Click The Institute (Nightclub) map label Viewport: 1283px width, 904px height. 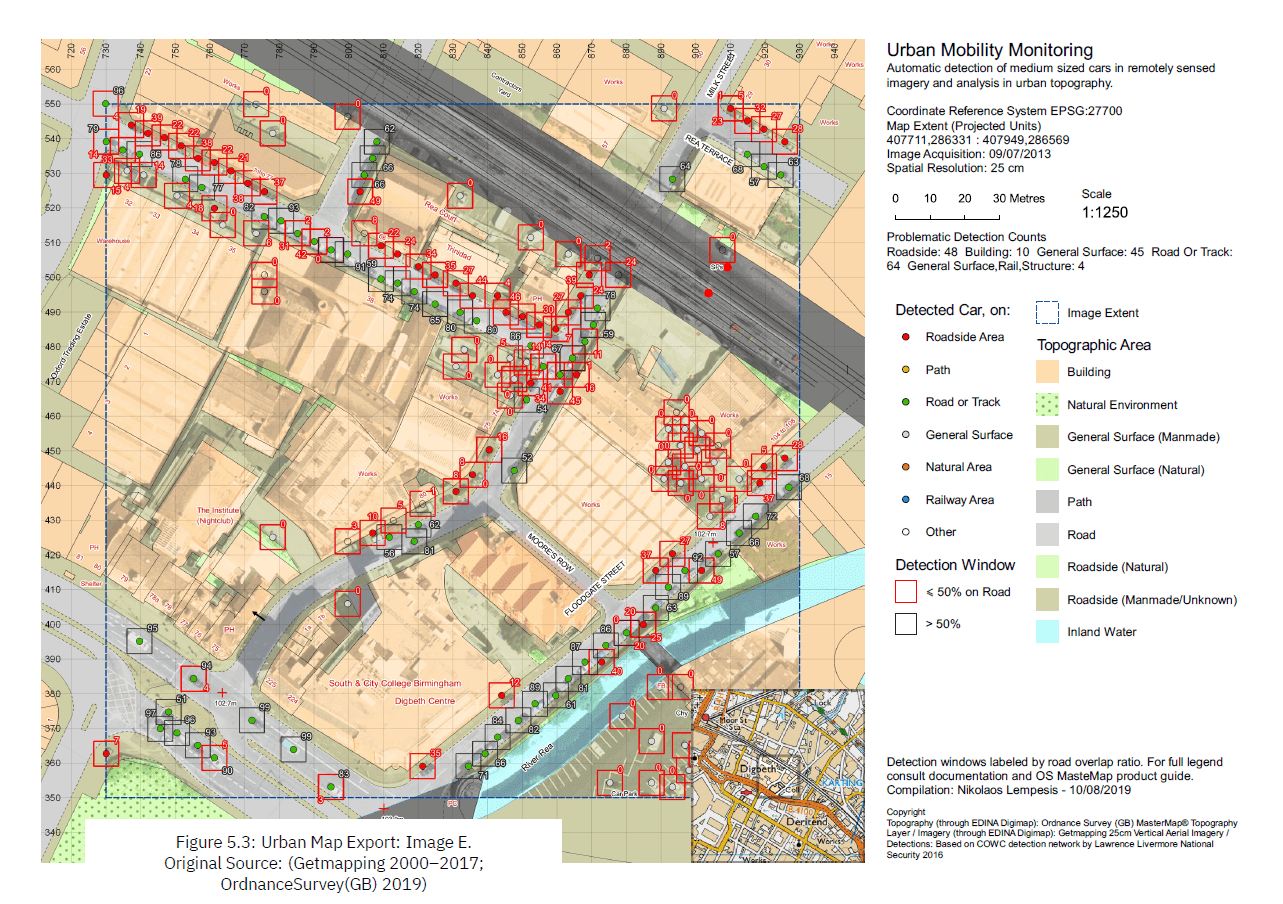coord(218,515)
